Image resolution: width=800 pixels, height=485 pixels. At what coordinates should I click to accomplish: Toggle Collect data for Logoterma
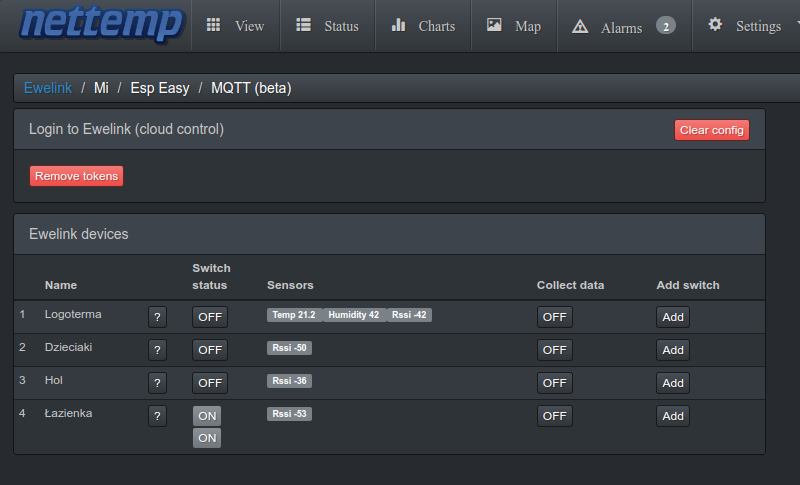(x=555, y=317)
